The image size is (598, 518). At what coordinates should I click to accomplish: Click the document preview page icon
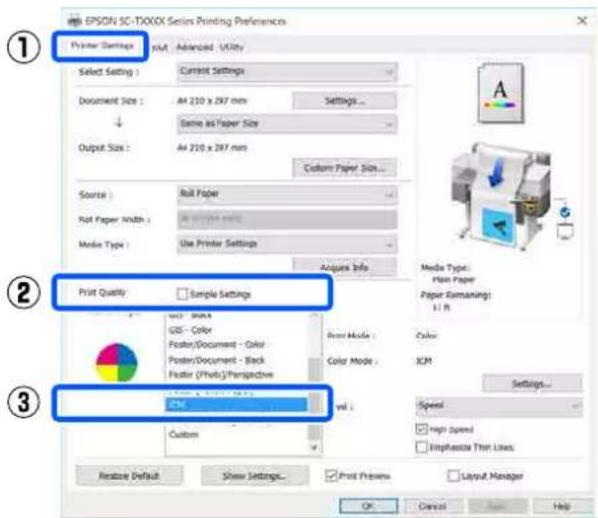pos(500,93)
